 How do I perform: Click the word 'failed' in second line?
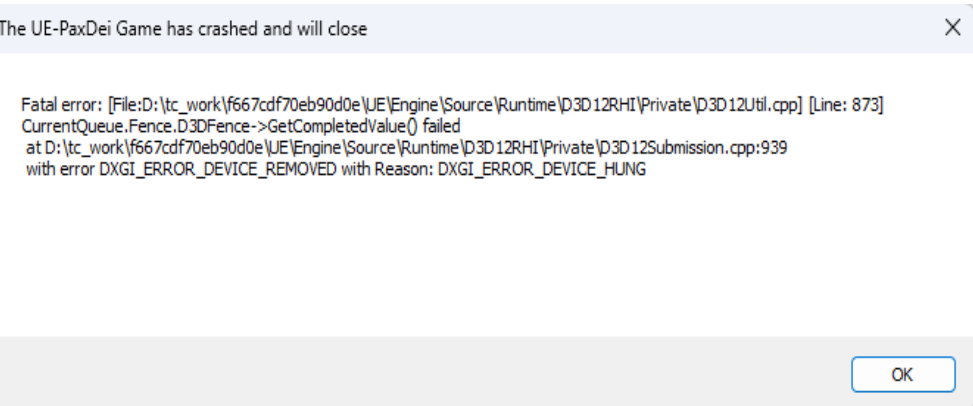point(441,127)
